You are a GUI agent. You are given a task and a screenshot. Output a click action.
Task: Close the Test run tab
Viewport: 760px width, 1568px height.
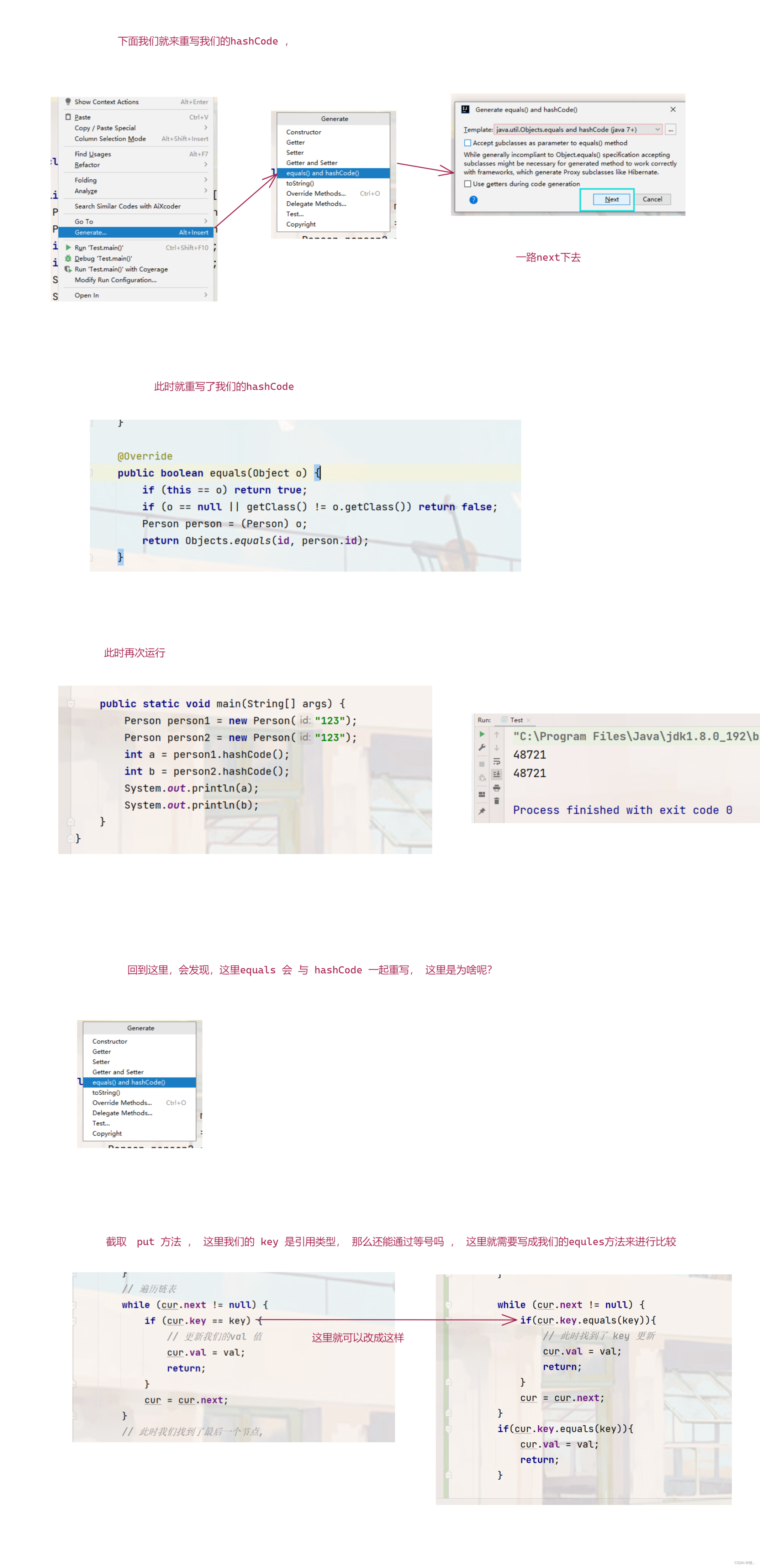[528, 720]
